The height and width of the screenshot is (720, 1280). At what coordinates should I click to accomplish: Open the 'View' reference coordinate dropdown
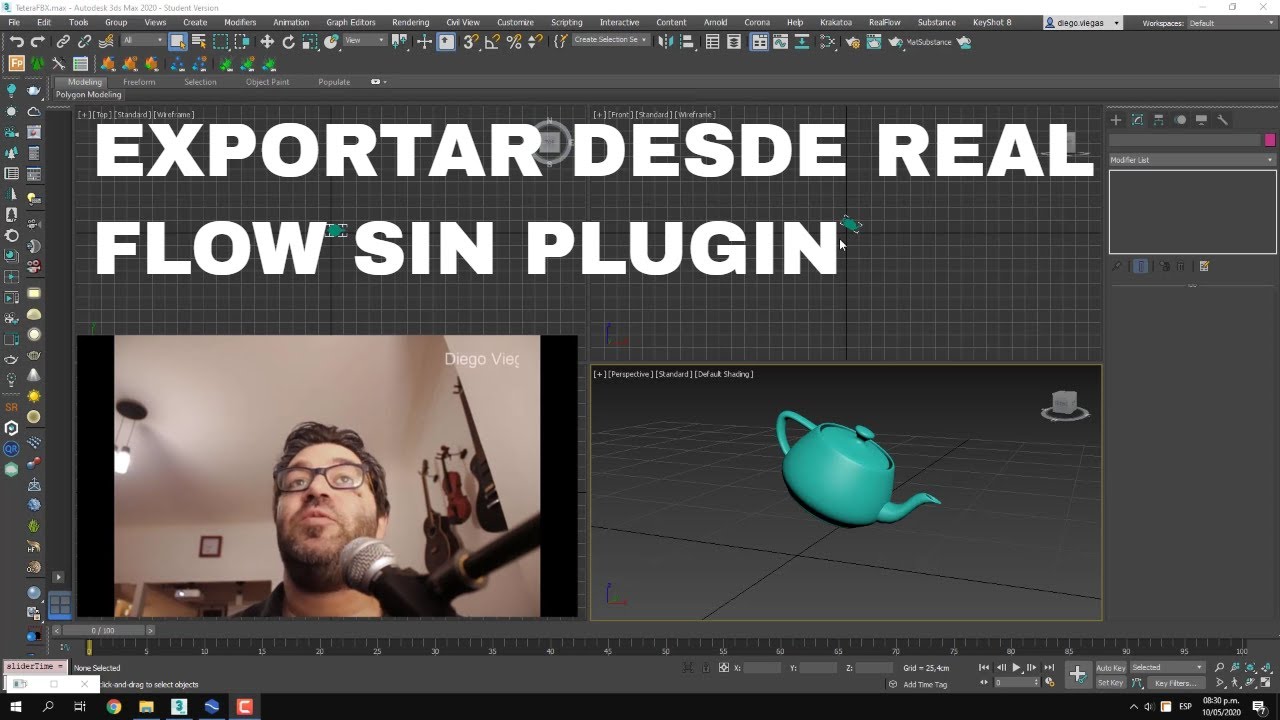365,40
